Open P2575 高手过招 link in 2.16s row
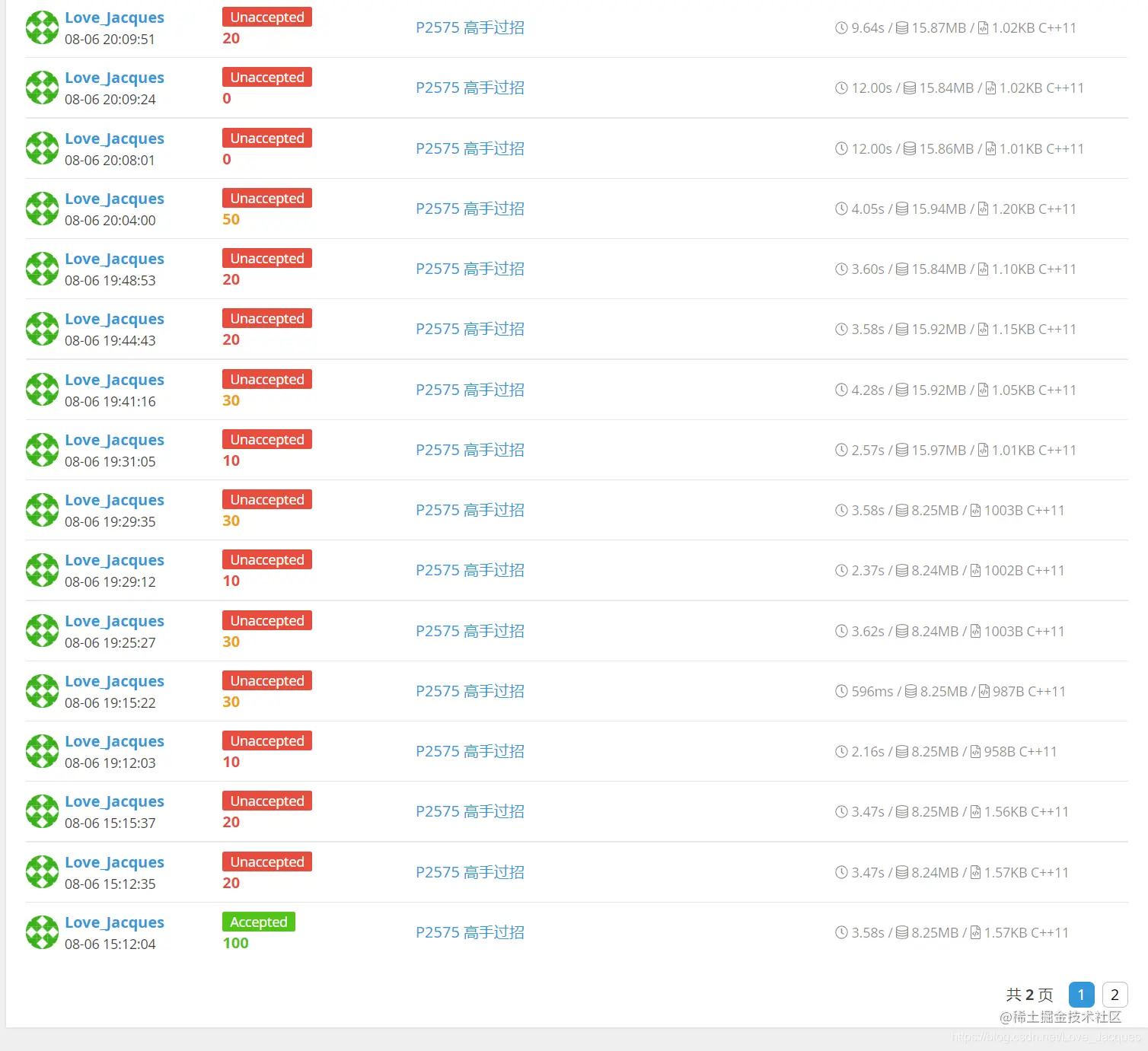 (470, 751)
